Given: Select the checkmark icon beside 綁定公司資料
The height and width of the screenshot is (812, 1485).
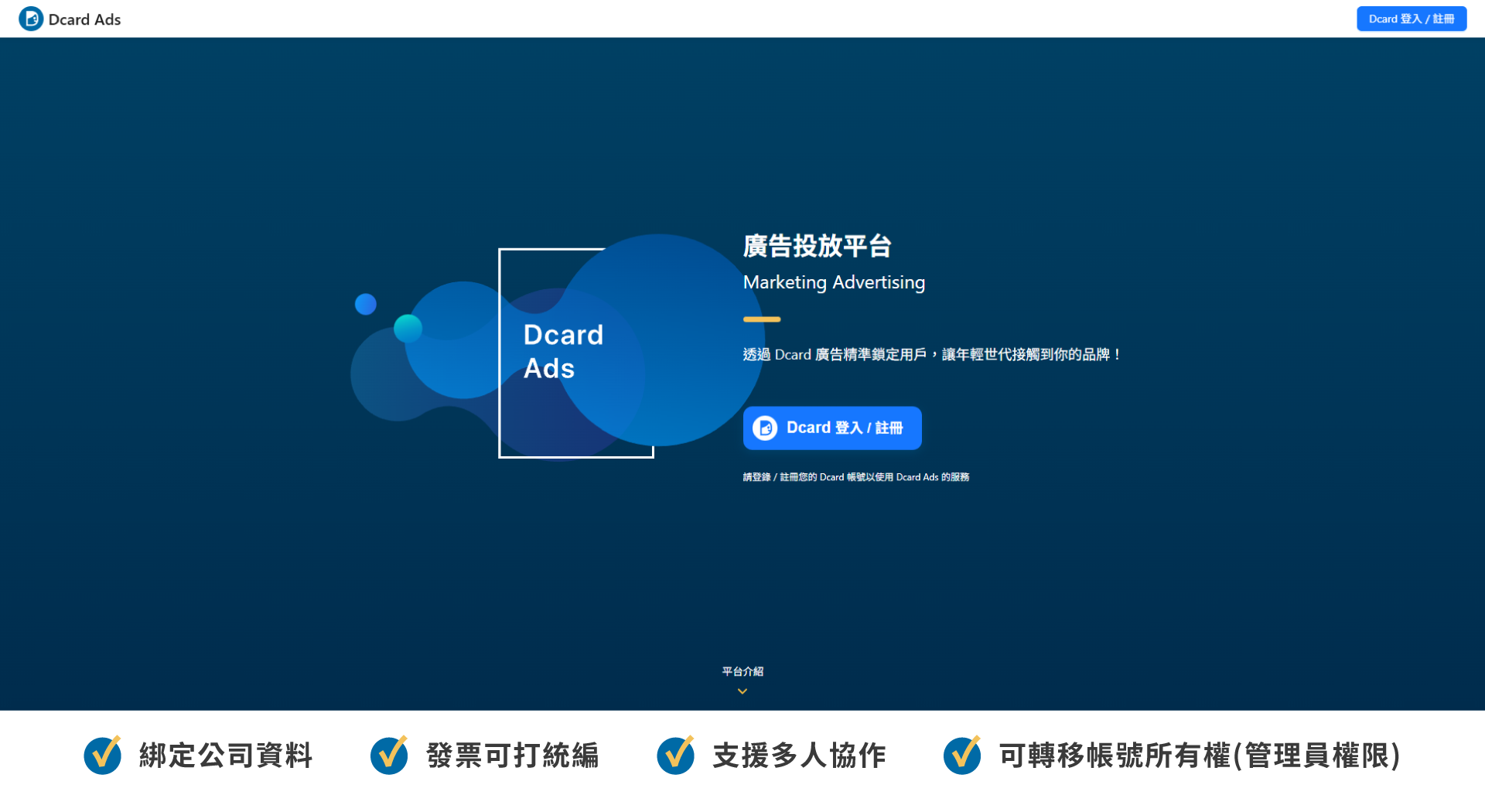Looking at the screenshot, I should (103, 756).
